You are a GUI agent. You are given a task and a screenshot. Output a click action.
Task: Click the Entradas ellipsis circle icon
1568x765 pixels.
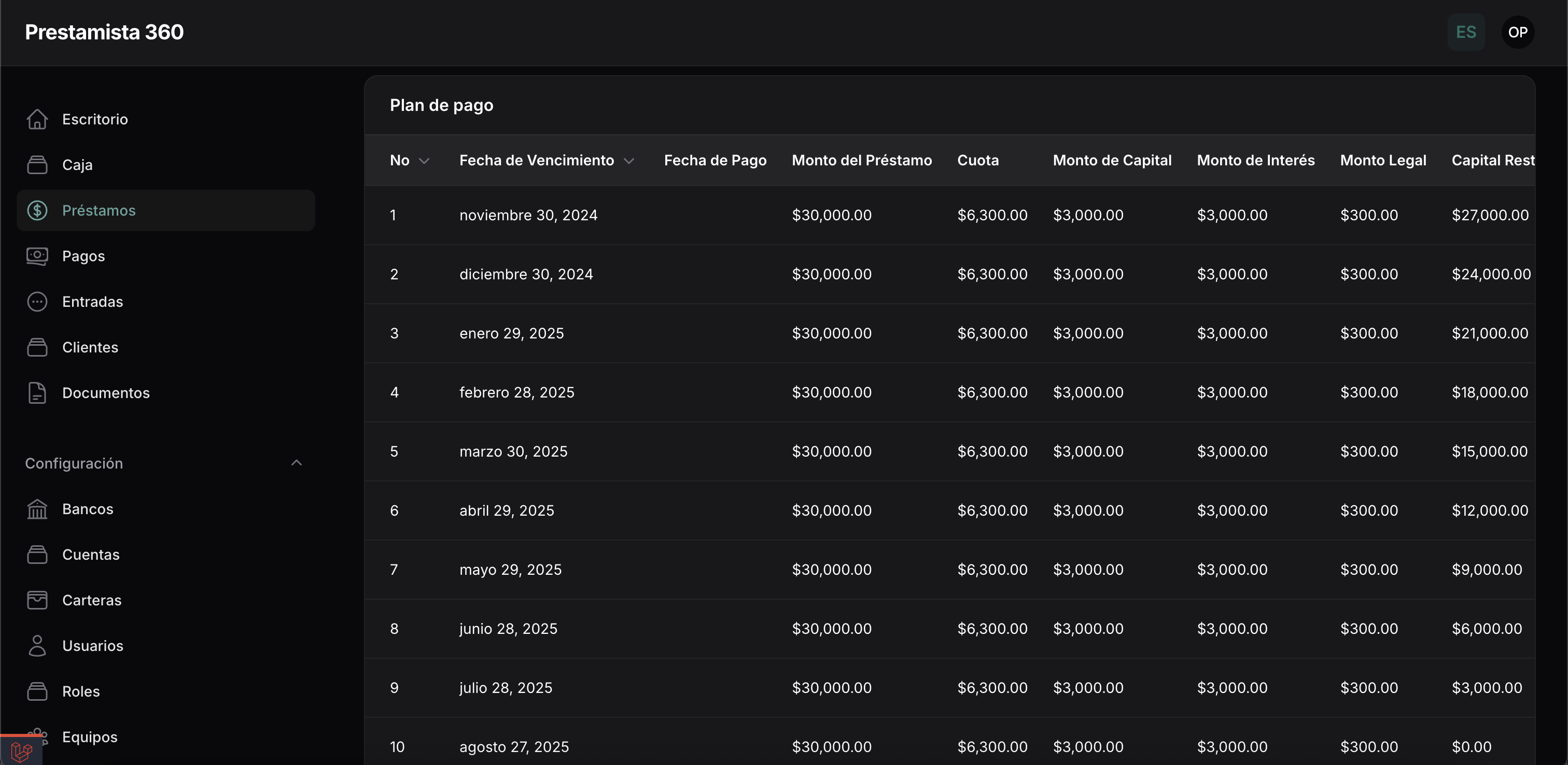[37, 302]
